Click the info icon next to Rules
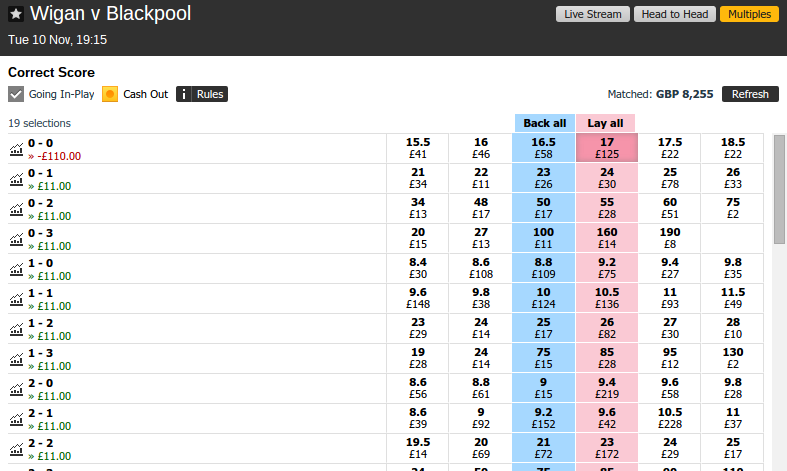The image size is (787, 471). [184, 94]
